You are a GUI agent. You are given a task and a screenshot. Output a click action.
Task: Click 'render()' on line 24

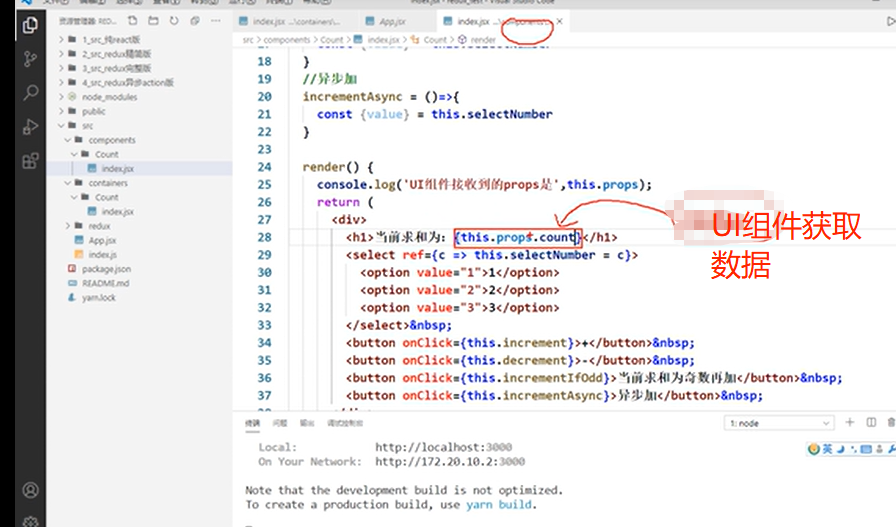(331, 167)
